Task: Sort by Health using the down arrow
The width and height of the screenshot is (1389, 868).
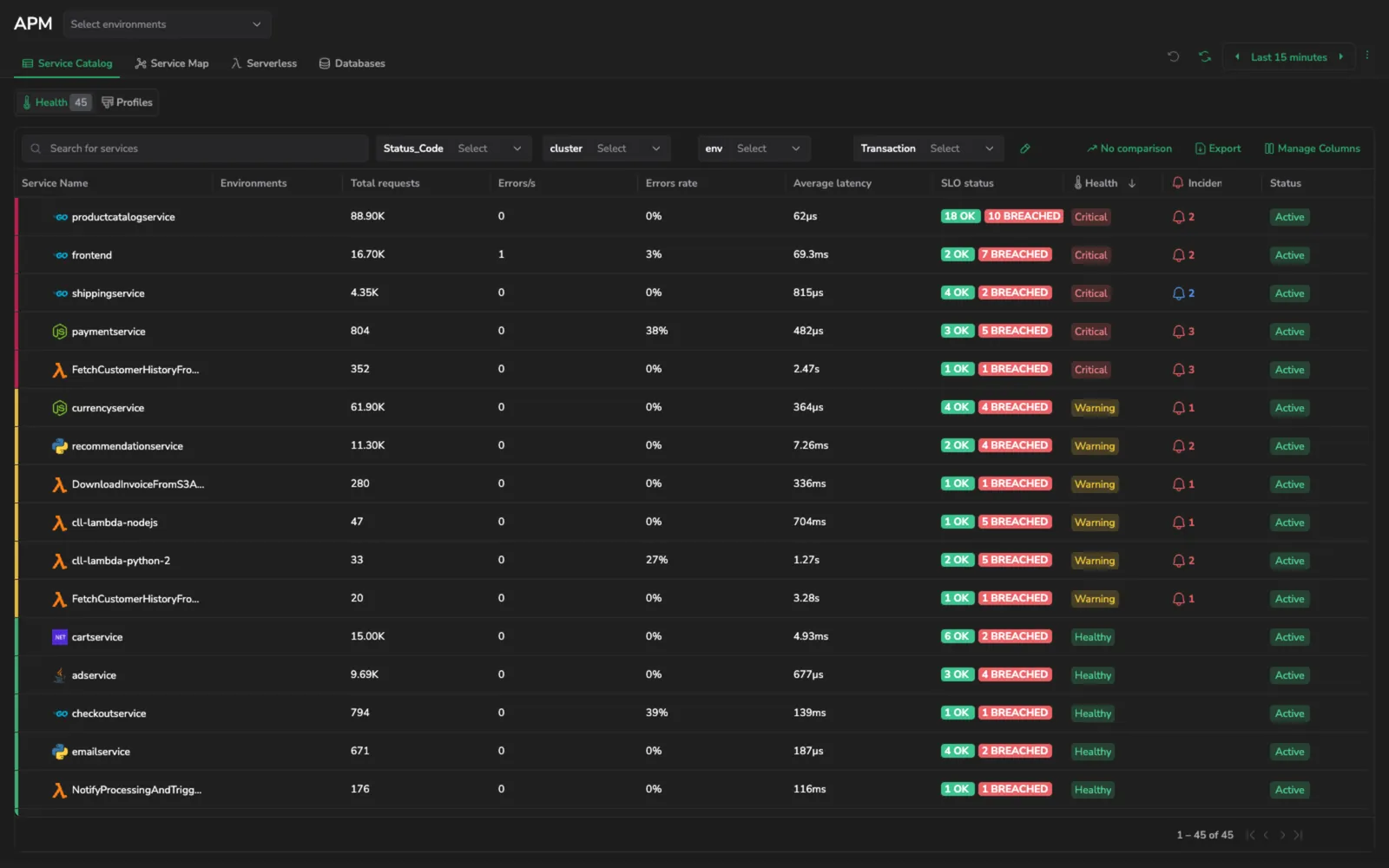Action: (1132, 183)
